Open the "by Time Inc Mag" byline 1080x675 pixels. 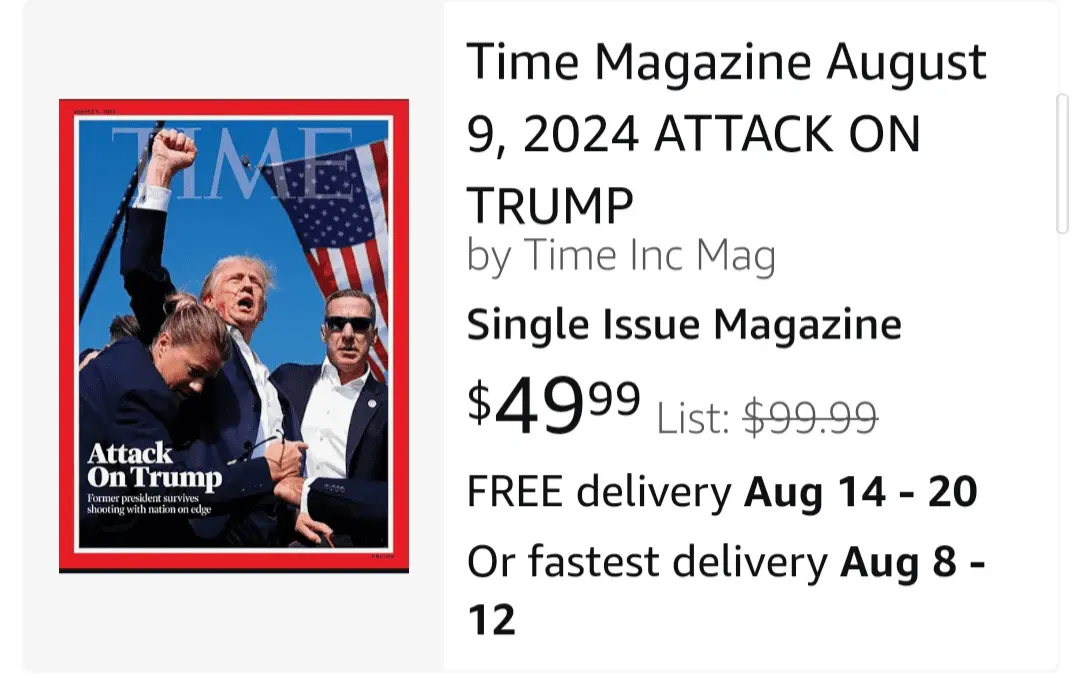pos(621,257)
